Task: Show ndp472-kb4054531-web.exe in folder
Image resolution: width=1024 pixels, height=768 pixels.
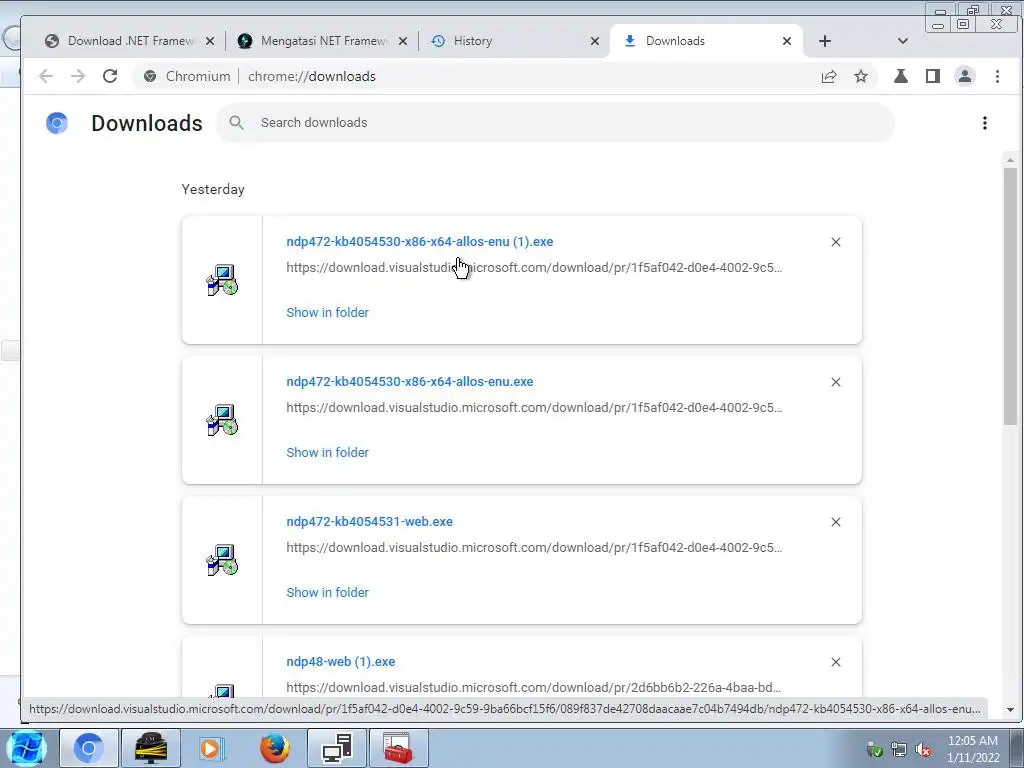Action: point(327,592)
